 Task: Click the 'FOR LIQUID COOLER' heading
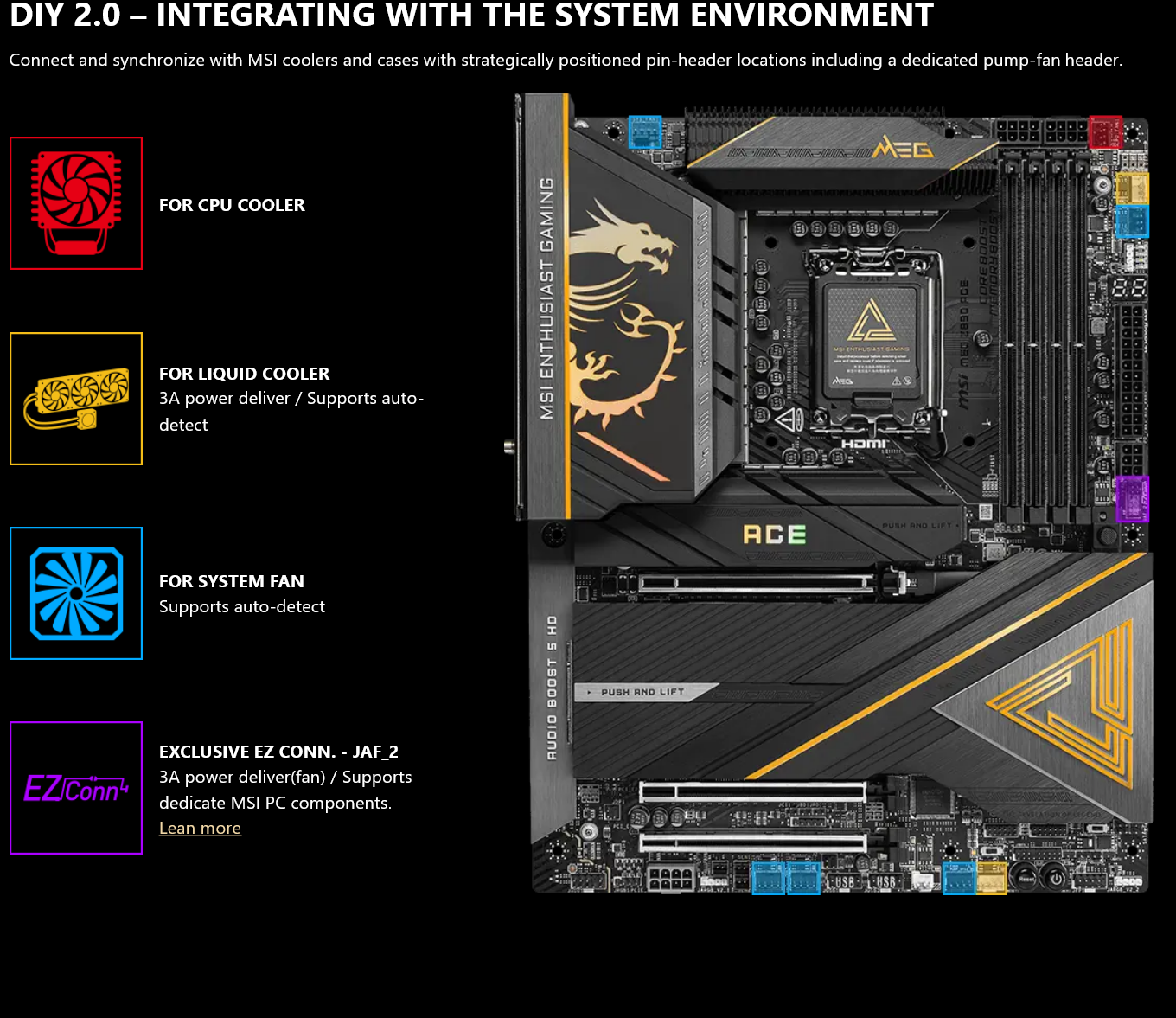point(244,374)
